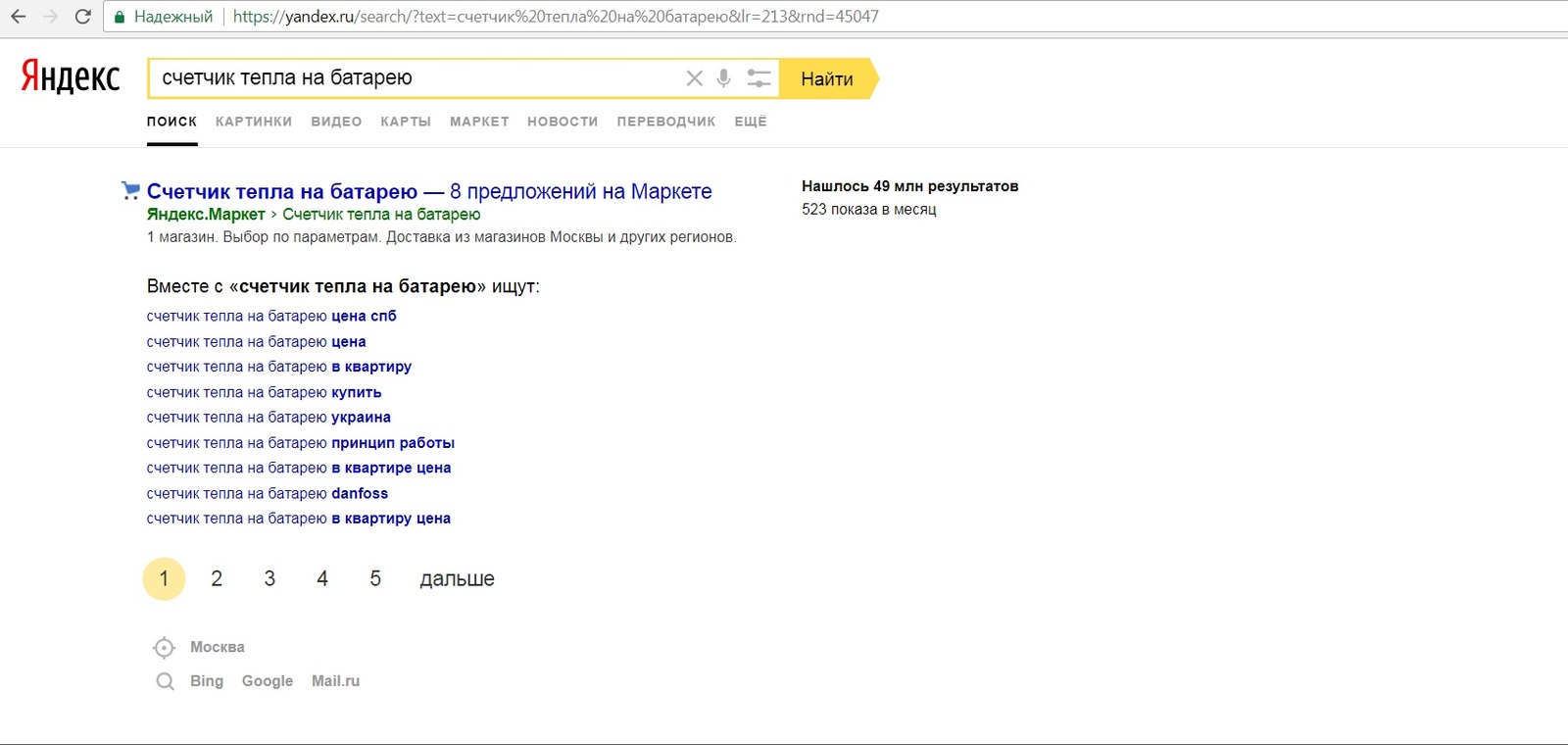Select suggestion ending with 'принцип работы'
The height and width of the screenshot is (745, 1568).
[300, 443]
